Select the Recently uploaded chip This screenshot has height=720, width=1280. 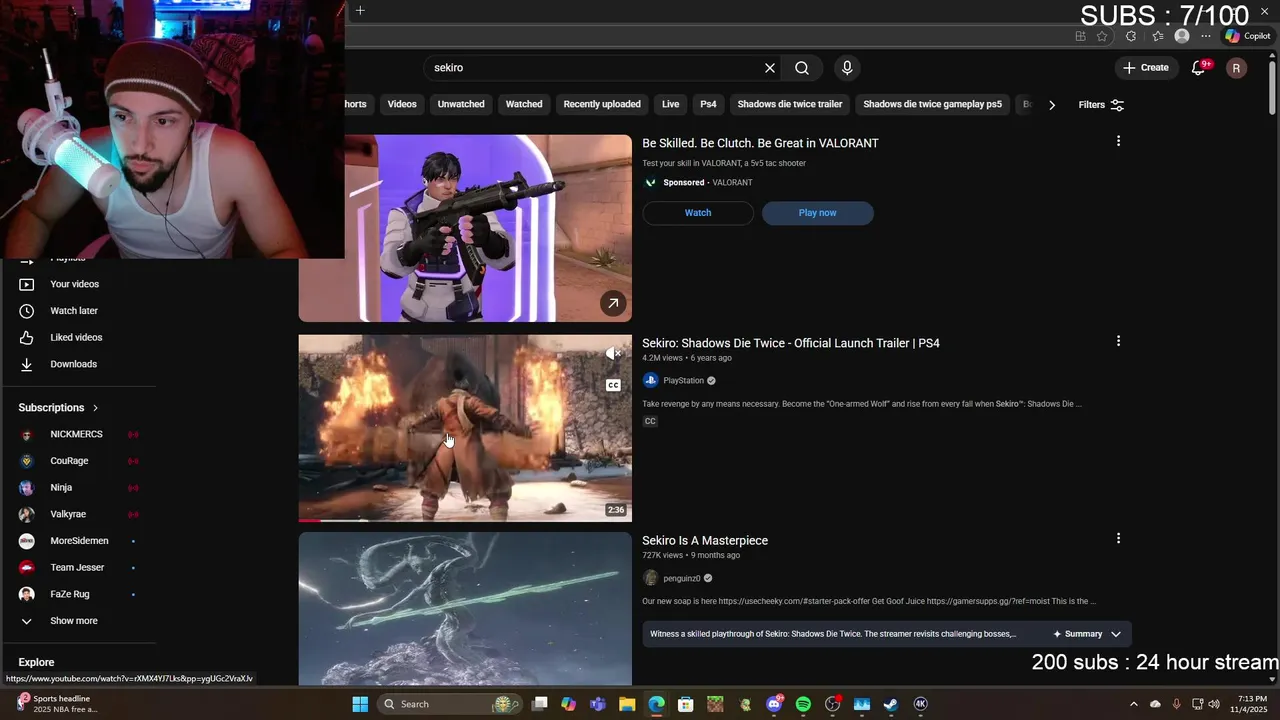[602, 104]
